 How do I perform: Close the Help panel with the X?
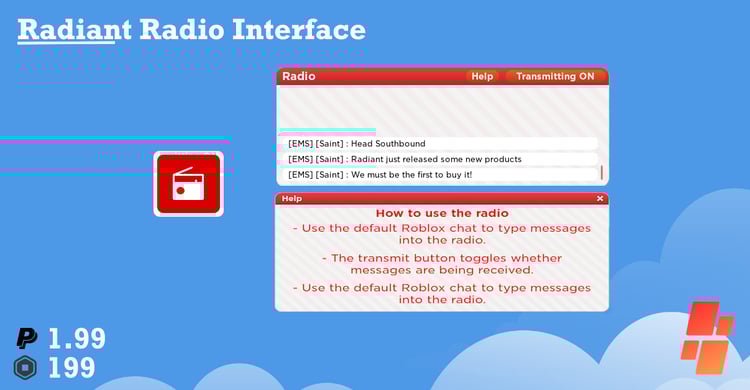pyautogui.click(x=600, y=198)
